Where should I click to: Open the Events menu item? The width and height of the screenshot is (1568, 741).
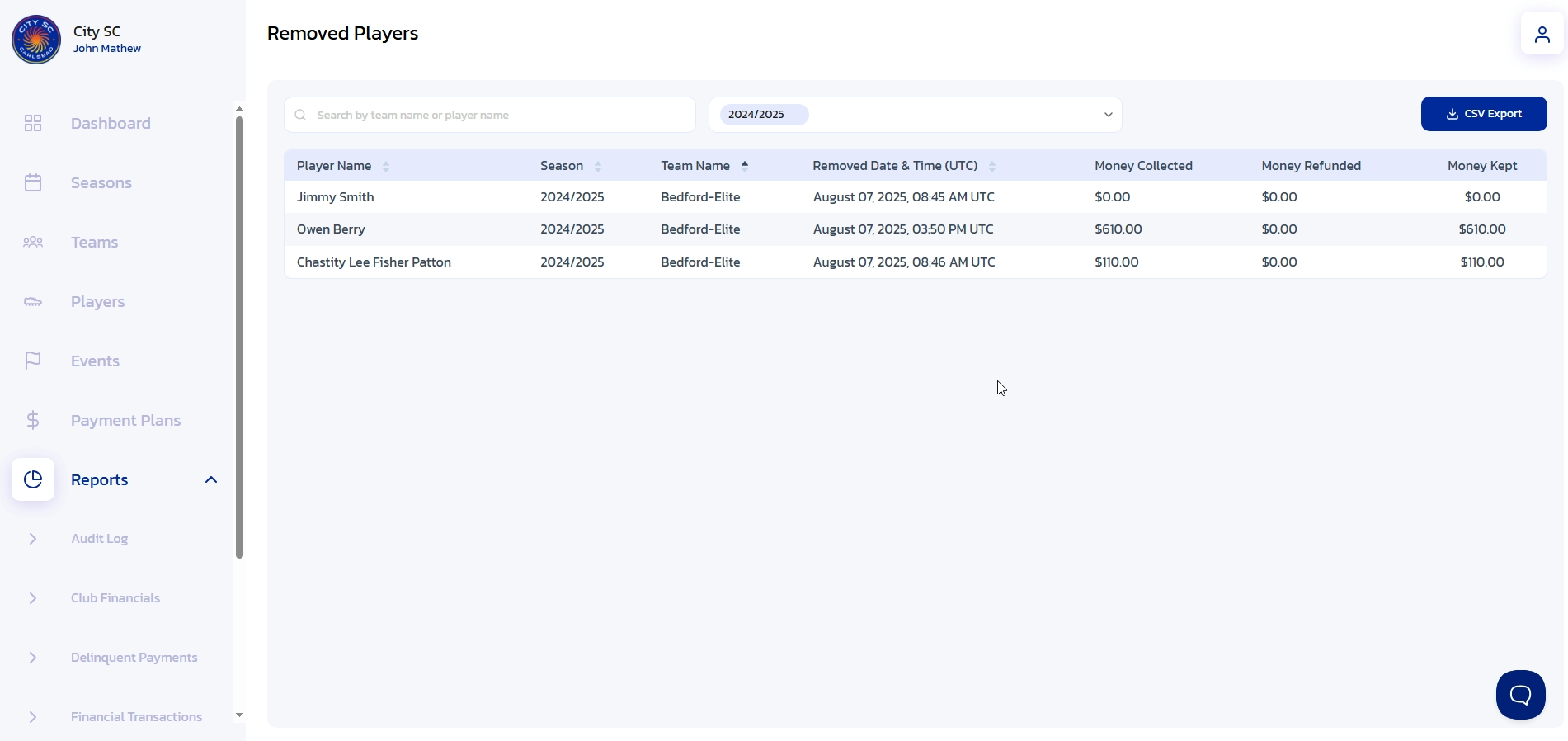[x=95, y=361]
